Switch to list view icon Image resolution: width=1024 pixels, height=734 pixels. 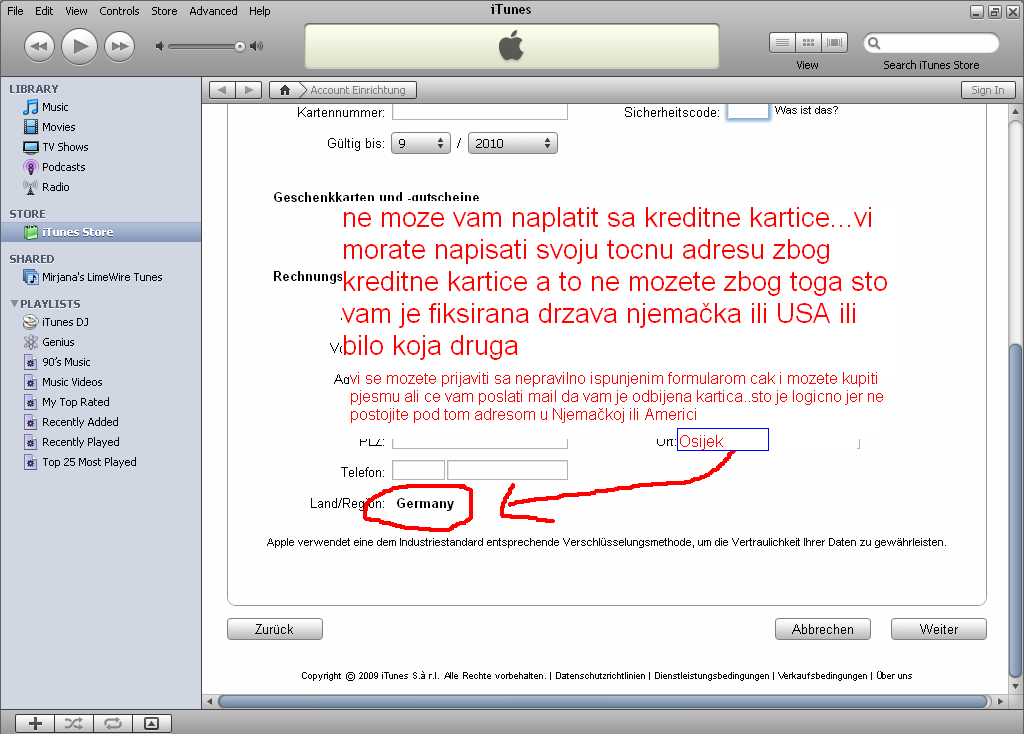coord(782,42)
